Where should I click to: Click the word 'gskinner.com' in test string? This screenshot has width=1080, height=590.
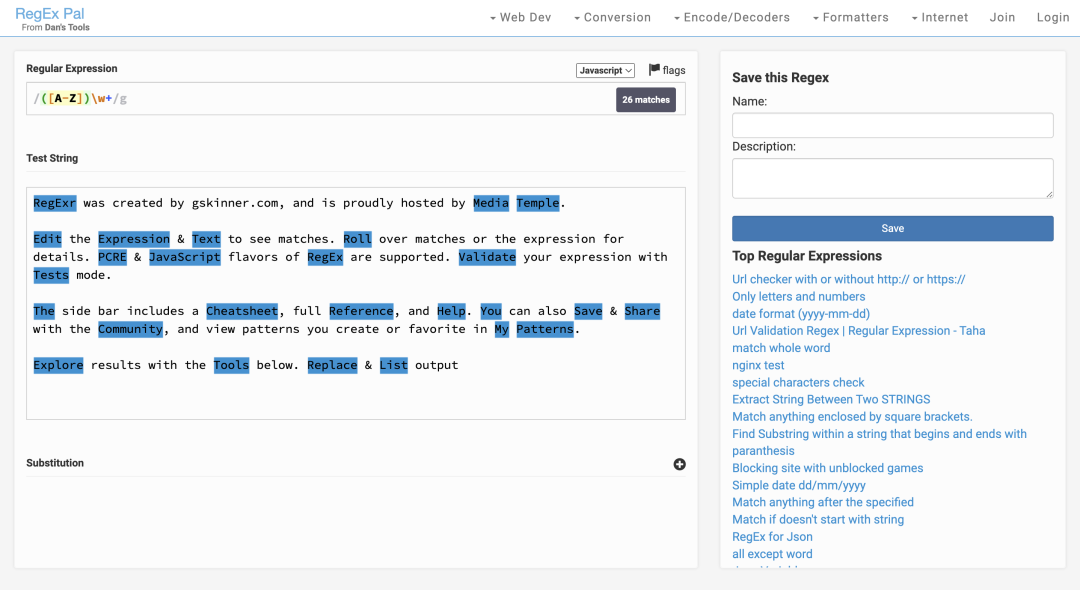click(235, 203)
